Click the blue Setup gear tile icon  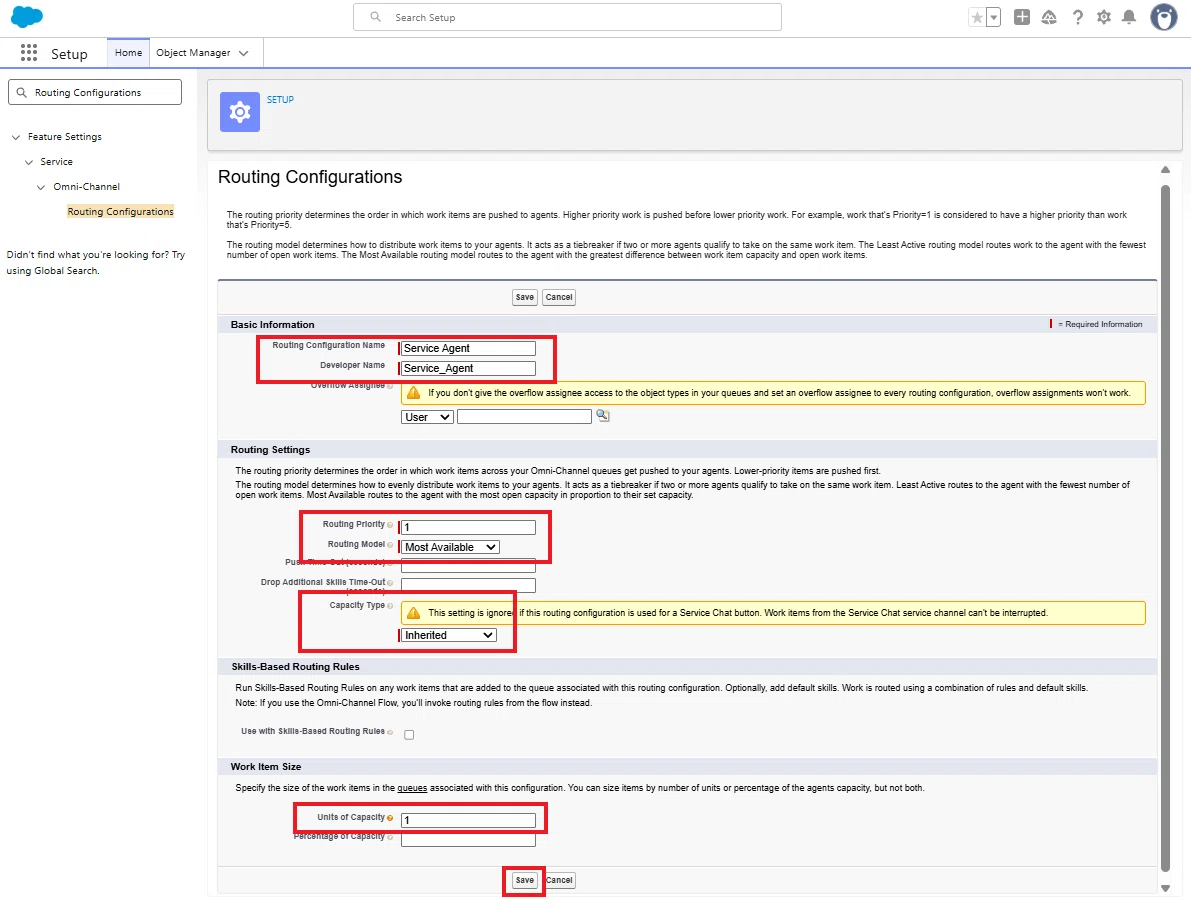240,112
